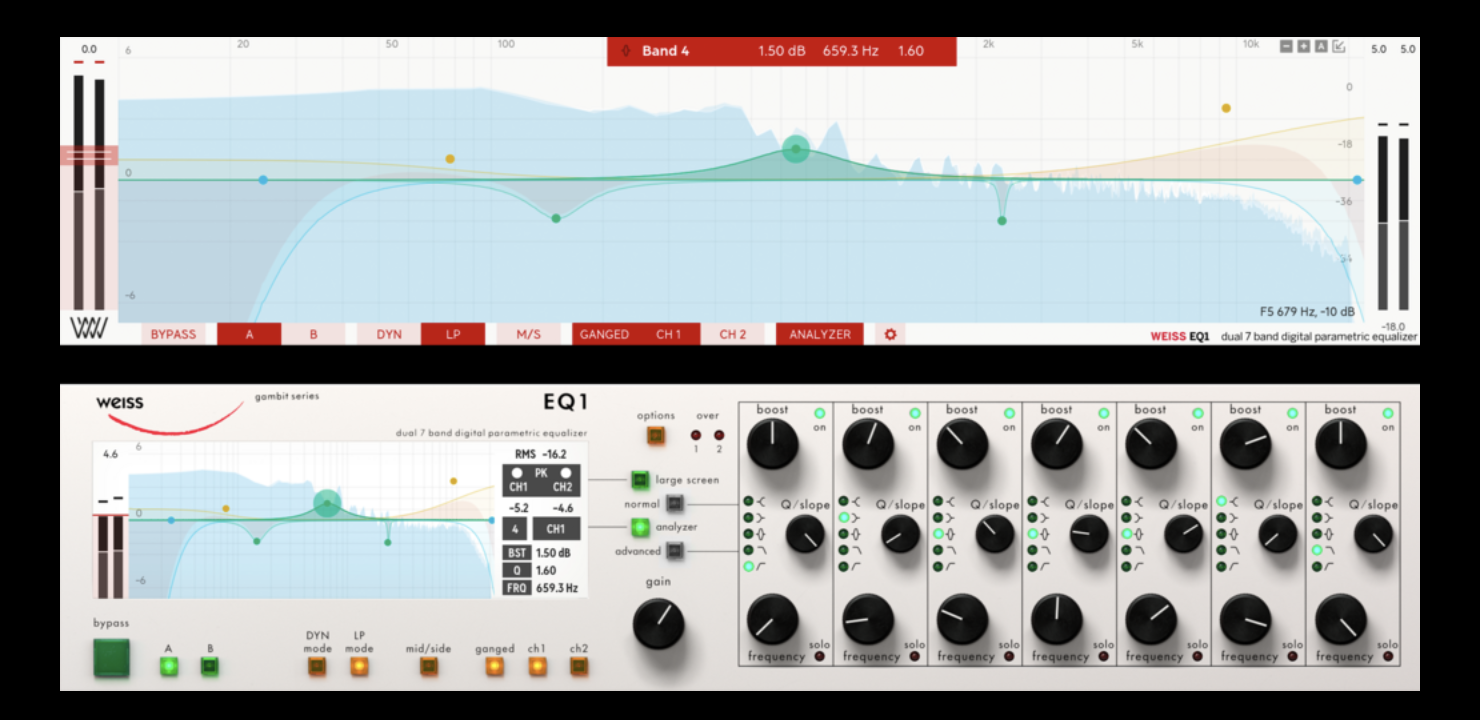The image size is (1480, 720).
Task: Click CH 1 in top toolbar
Action: point(668,334)
